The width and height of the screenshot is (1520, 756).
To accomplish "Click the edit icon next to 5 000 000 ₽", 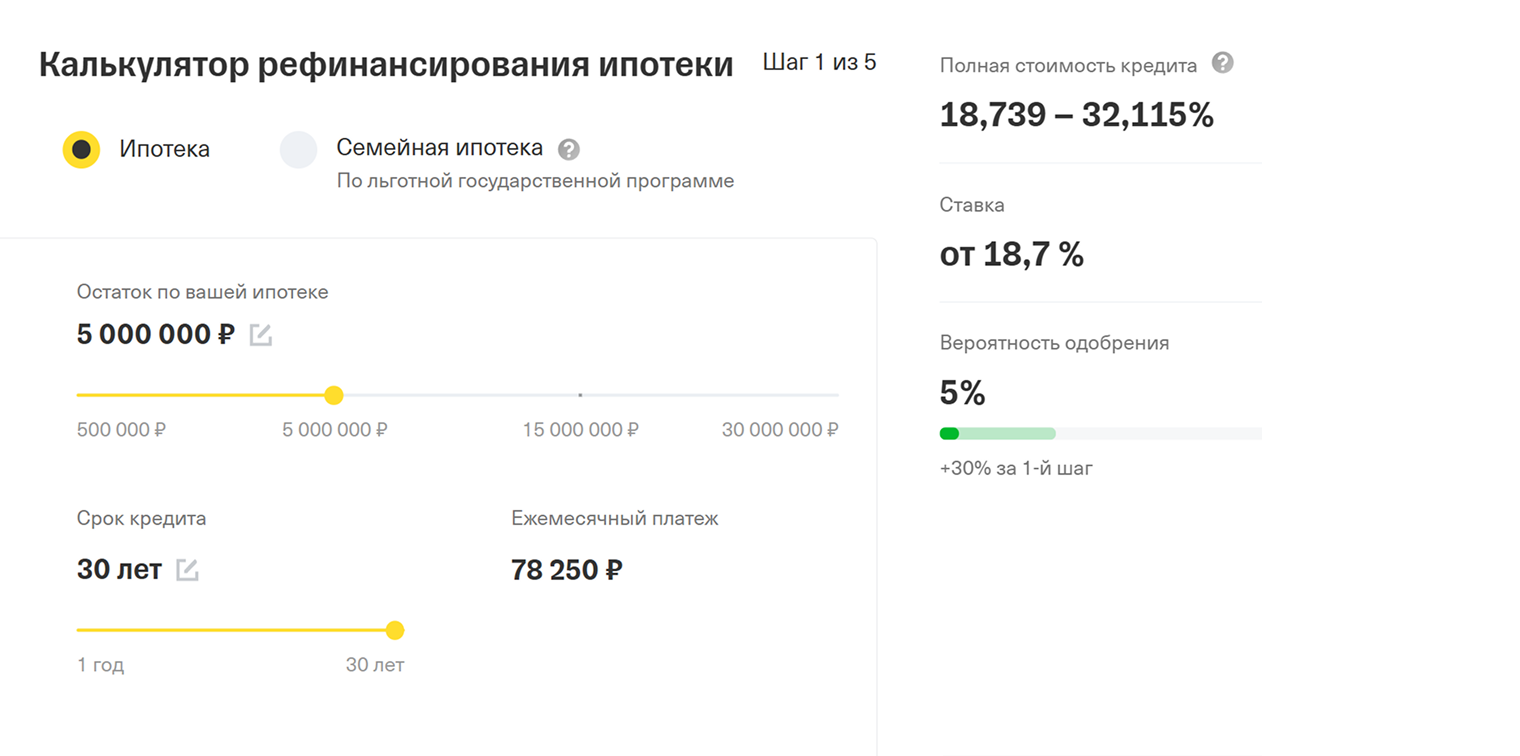I will [x=261, y=335].
